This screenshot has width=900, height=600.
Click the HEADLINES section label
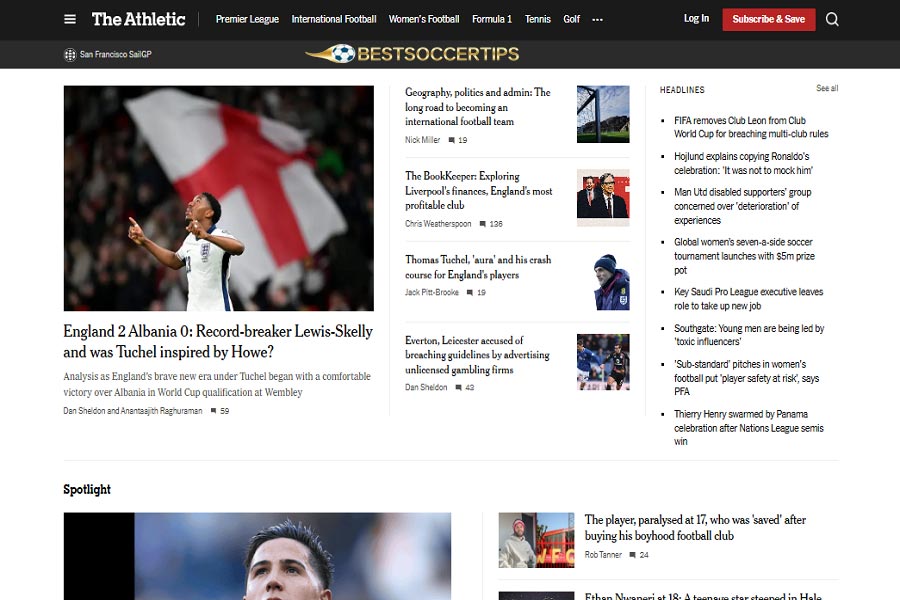point(682,90)
